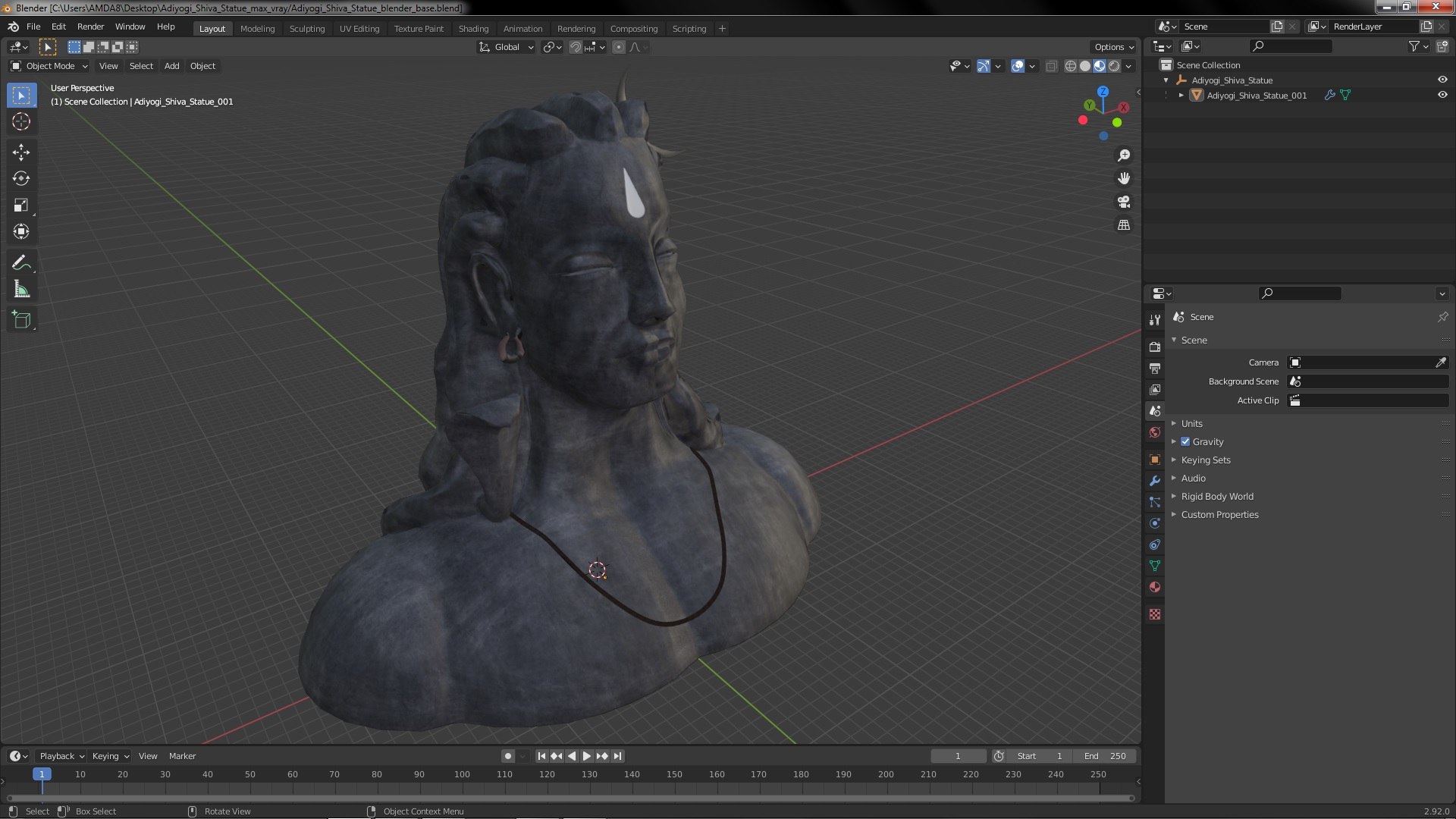Click the Zoom view magnifier icon
This screenshot has width=1456, height=819.
[1124, 155]
